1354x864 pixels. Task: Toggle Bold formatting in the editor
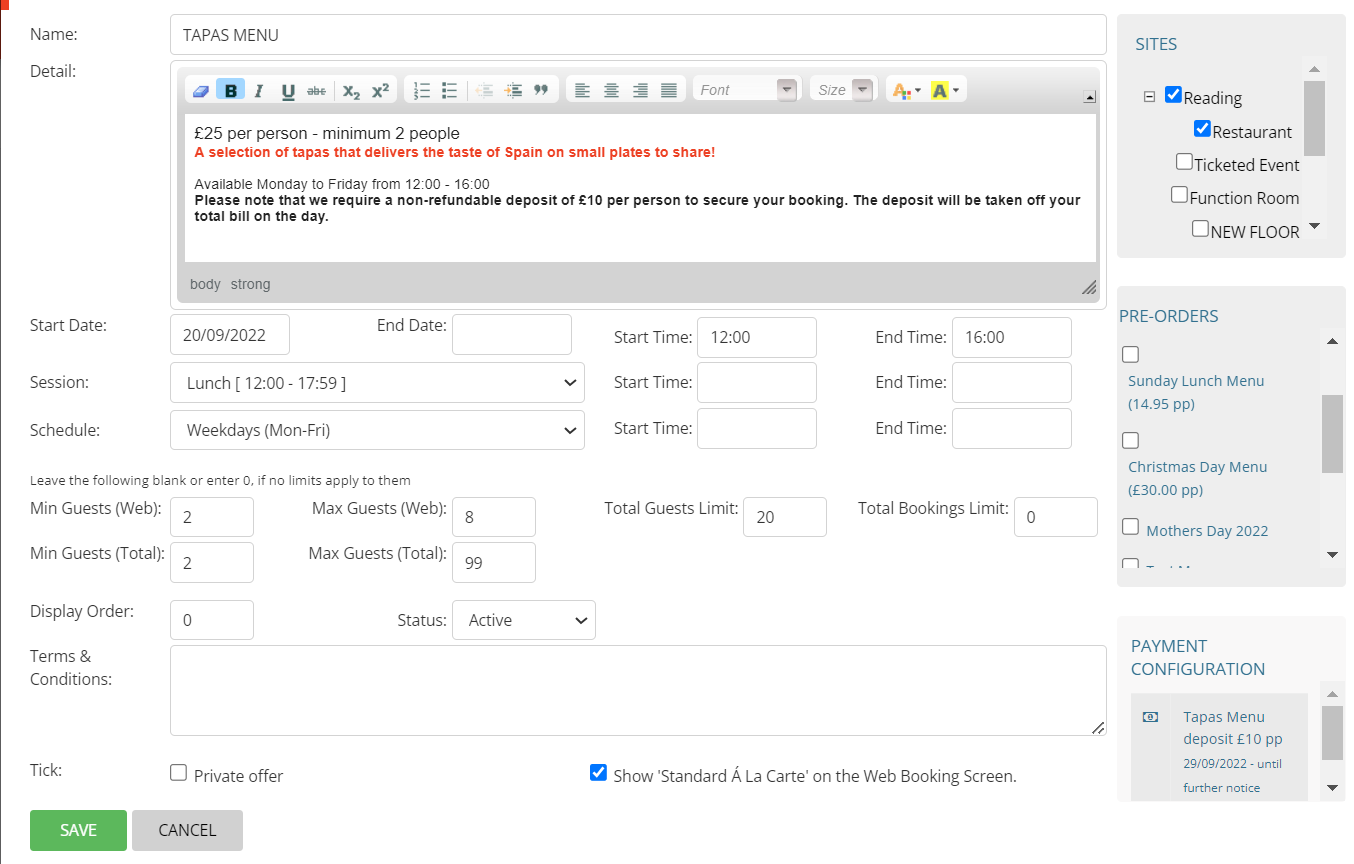(x=230, y=90)
